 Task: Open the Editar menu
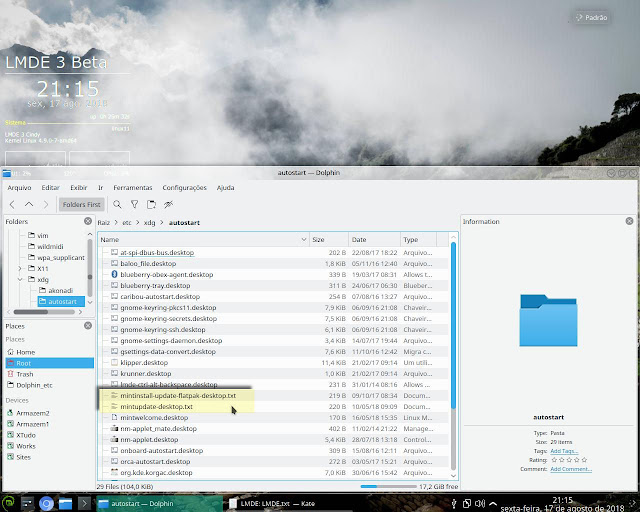point(51,188)
